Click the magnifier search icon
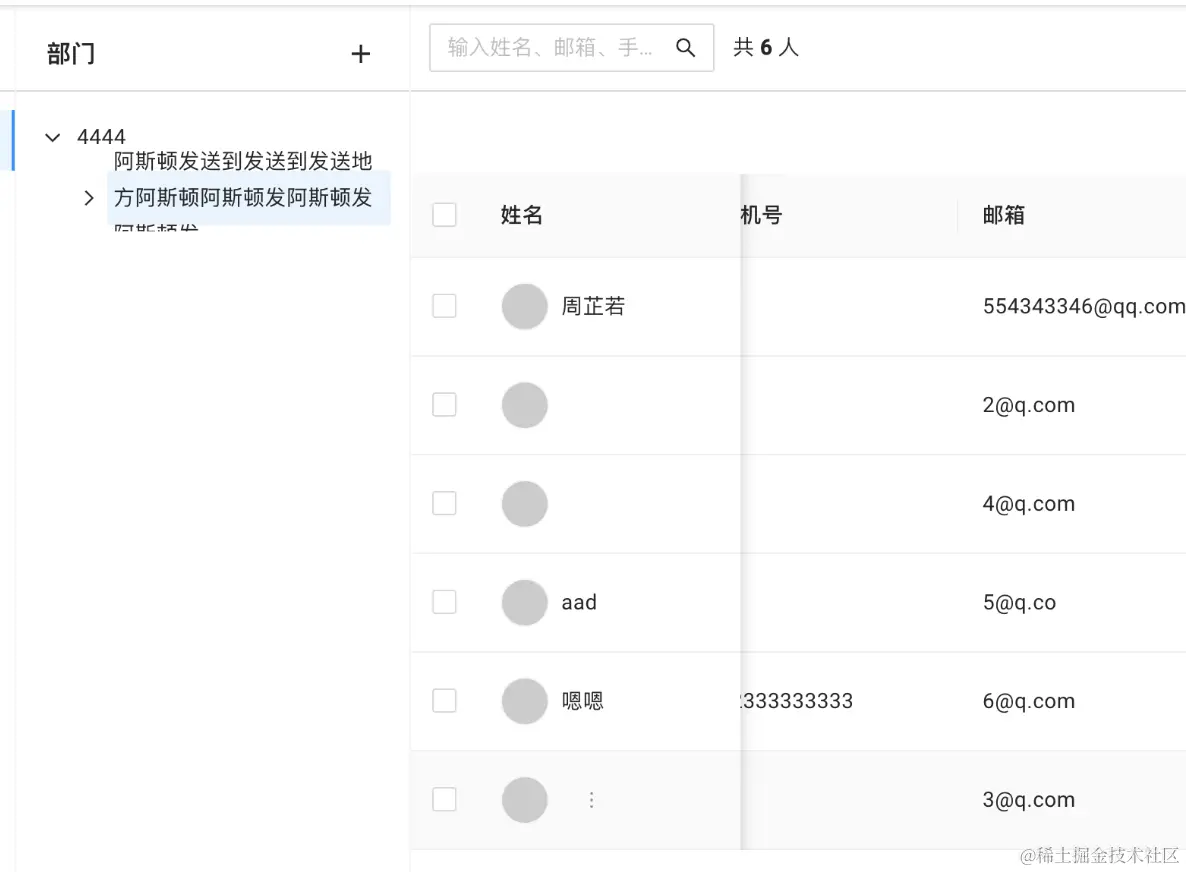Viewport: 1186px width, 872px height. tap(685, 48)
